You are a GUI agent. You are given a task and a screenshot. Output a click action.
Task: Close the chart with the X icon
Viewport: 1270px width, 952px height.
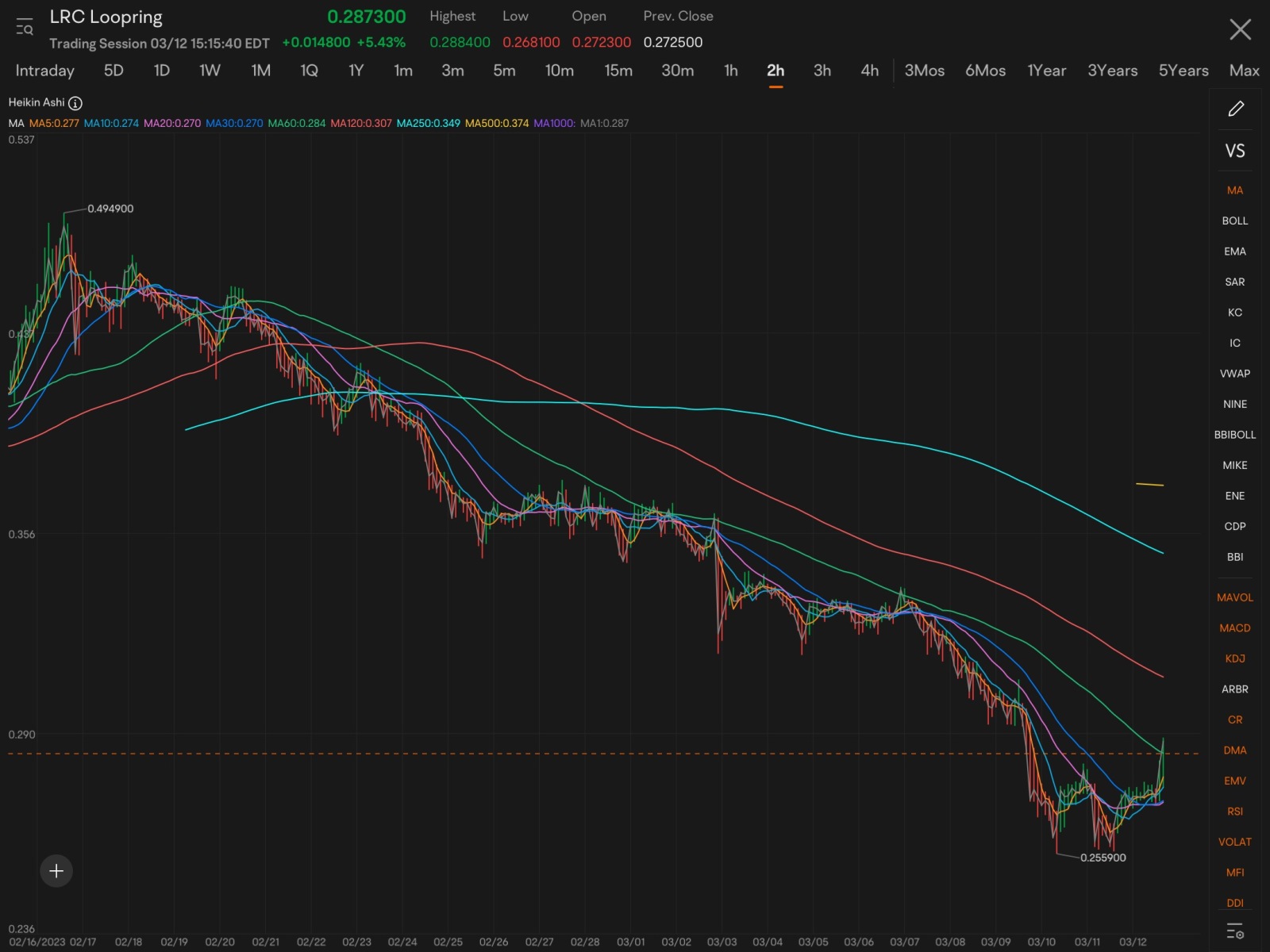tap(1240, 29)
